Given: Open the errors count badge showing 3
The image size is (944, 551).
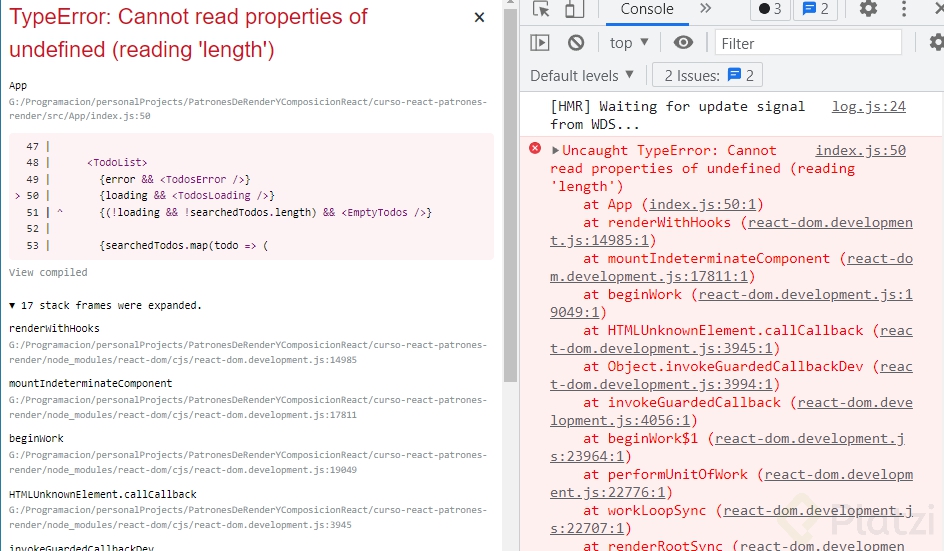Looking at the screenshot, I should pos(770,9).
